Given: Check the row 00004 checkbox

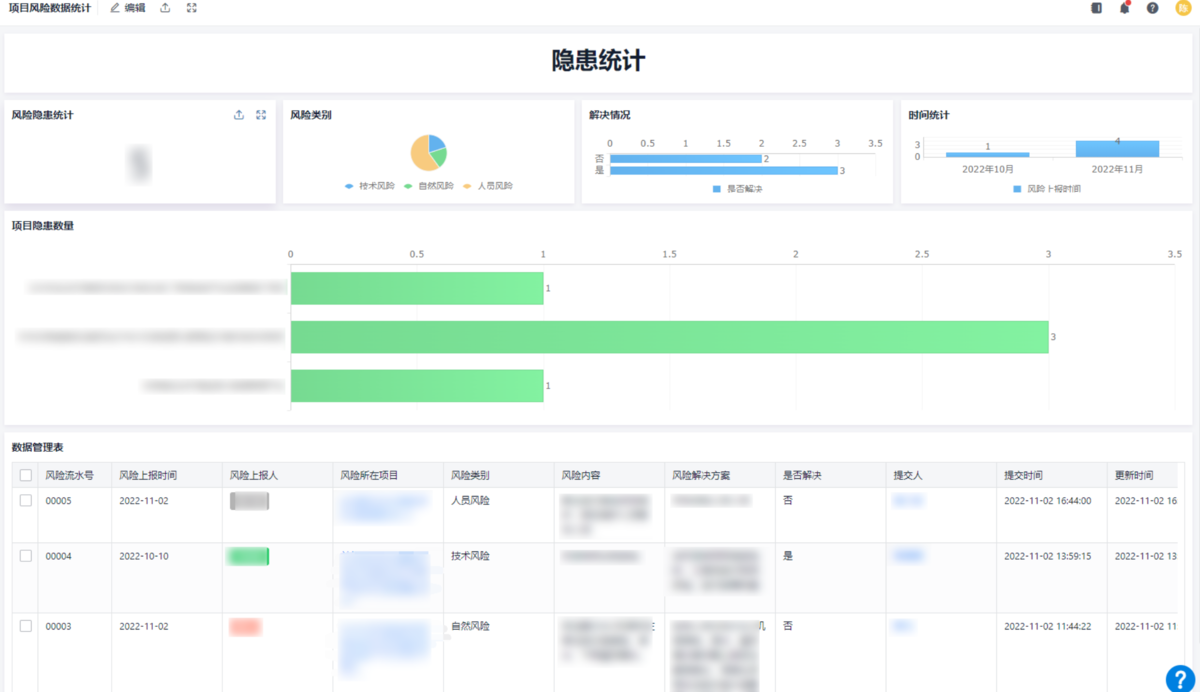Looking at the screenshot, I should tap(26, 556).
